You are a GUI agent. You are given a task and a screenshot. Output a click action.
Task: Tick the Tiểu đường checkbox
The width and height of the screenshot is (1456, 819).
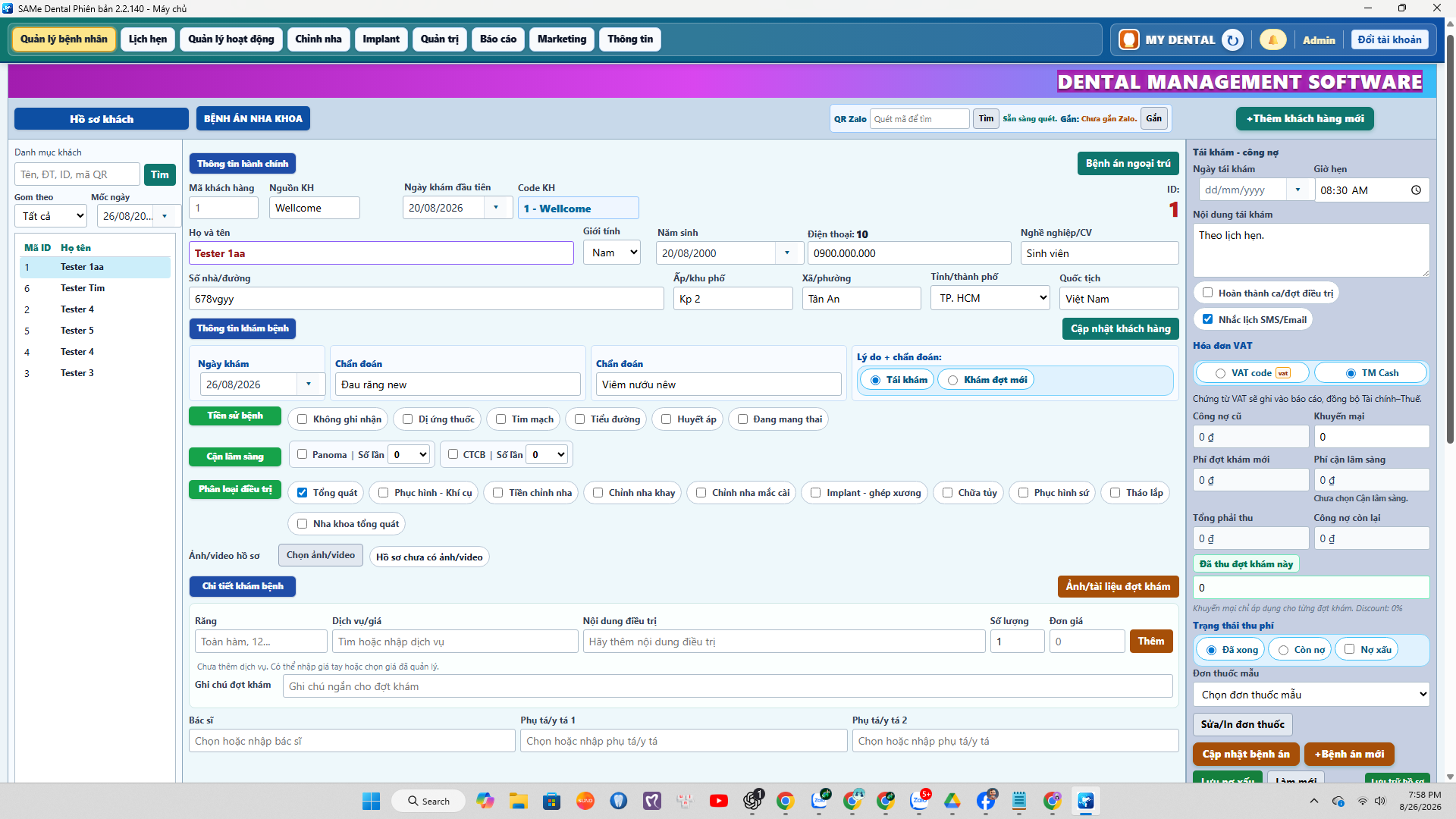580,419
